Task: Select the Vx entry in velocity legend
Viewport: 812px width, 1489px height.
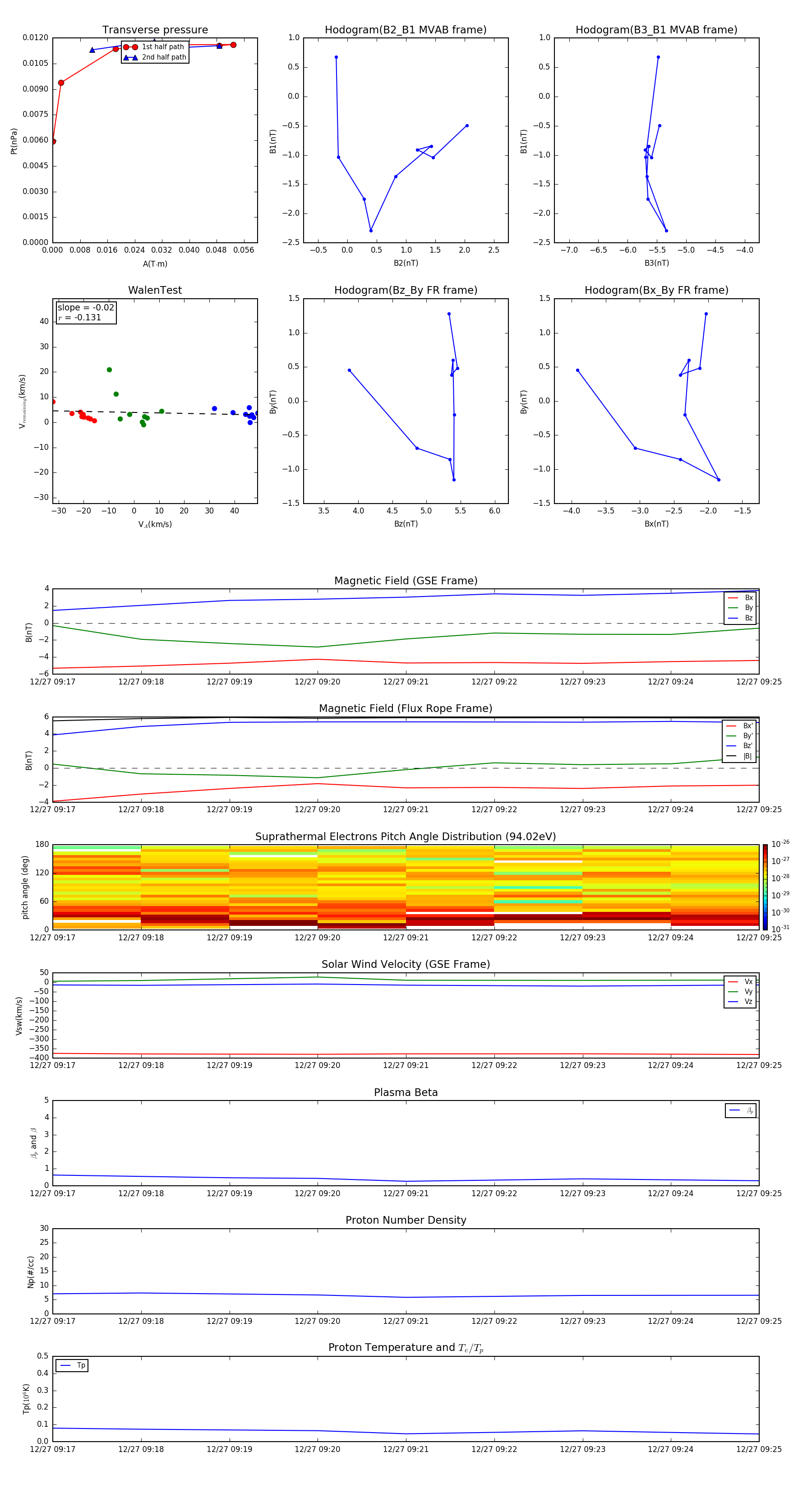Action: point(740,981)
